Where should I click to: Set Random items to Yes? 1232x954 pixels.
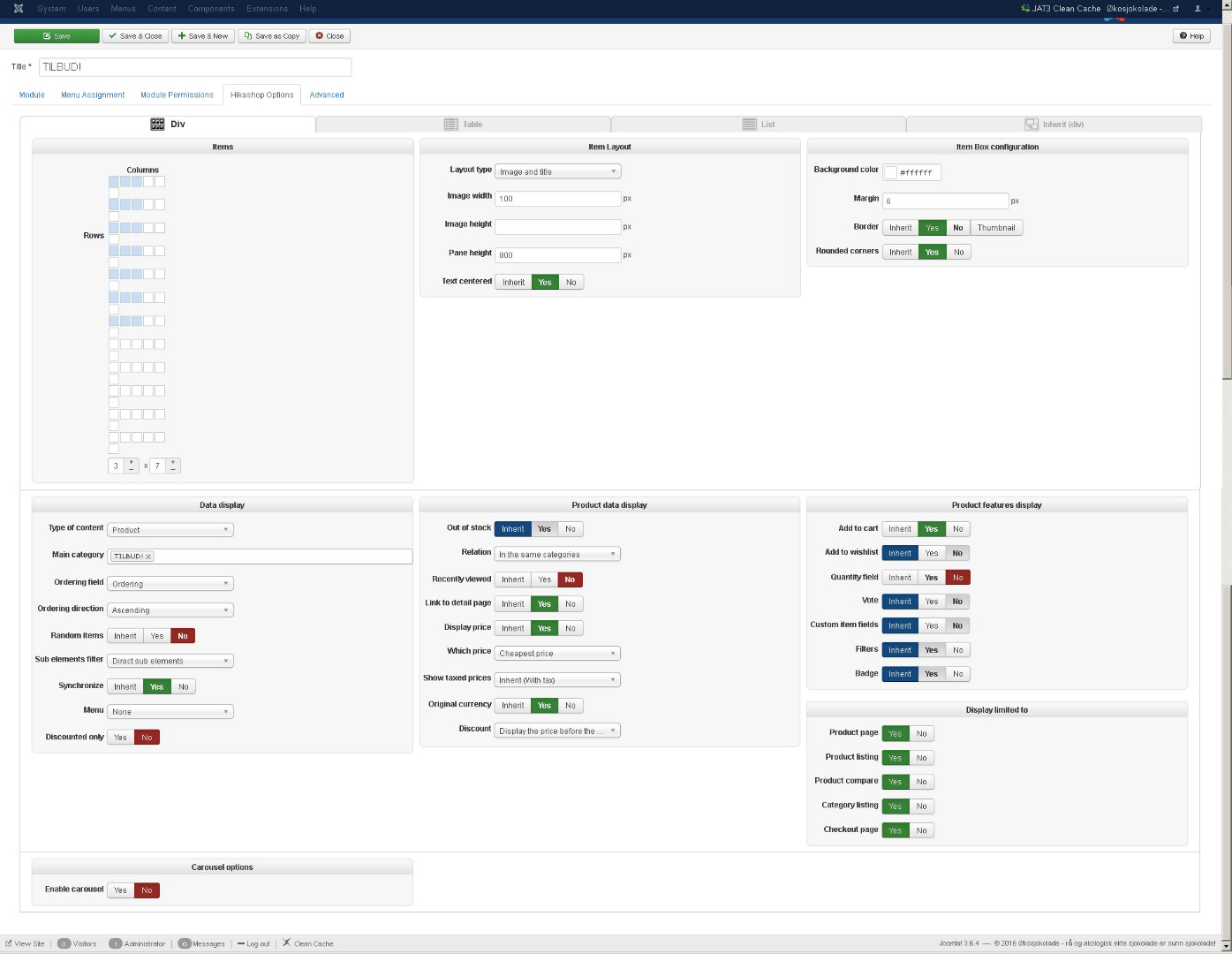(x=156, y=636)
